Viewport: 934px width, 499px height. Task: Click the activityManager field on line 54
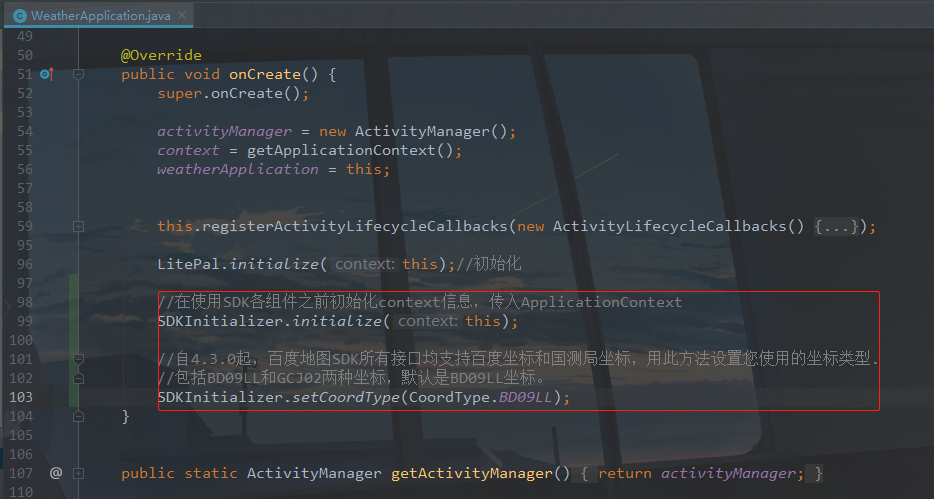point(225,132)
